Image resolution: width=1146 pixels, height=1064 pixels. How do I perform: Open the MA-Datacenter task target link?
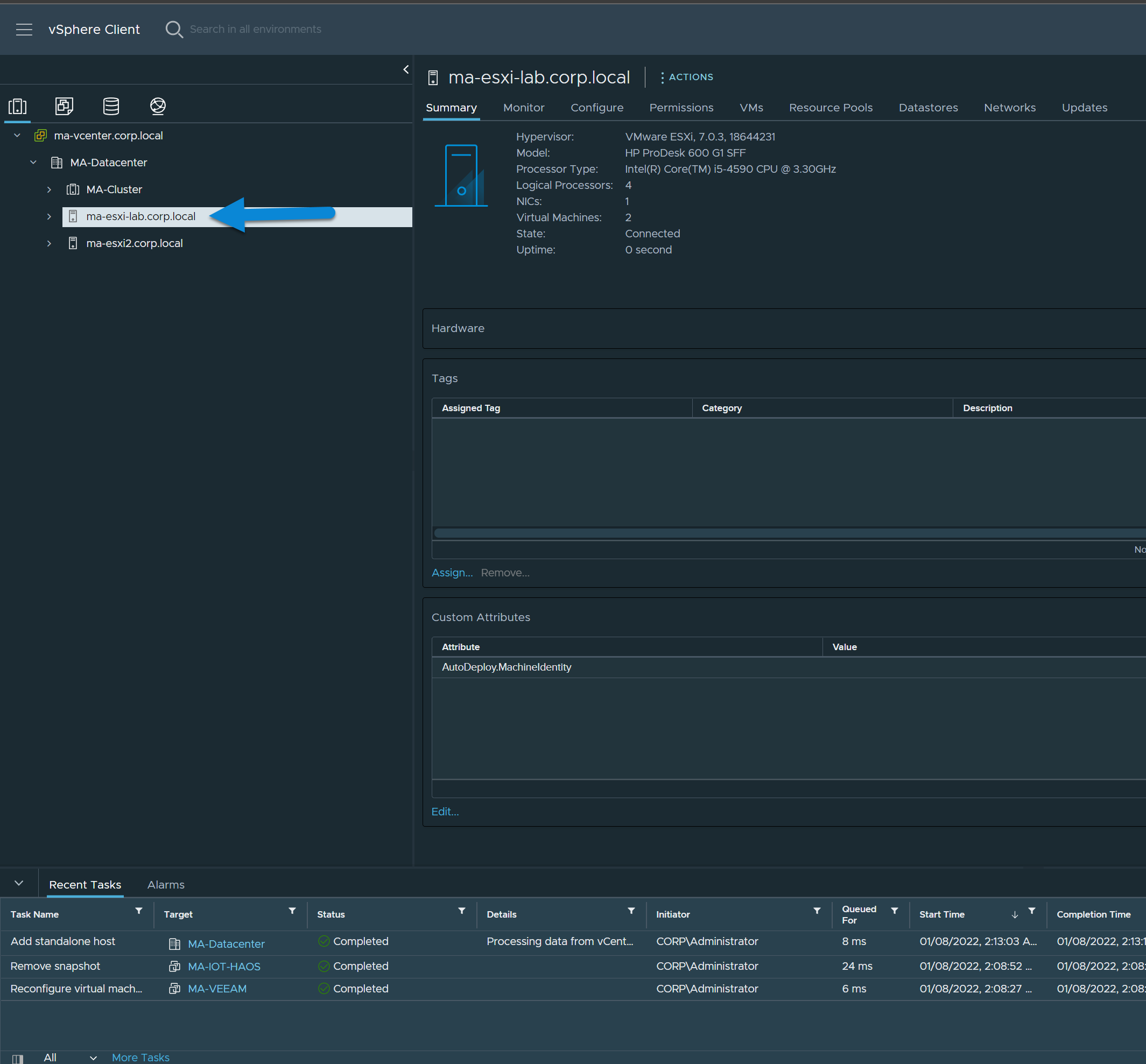226,944
